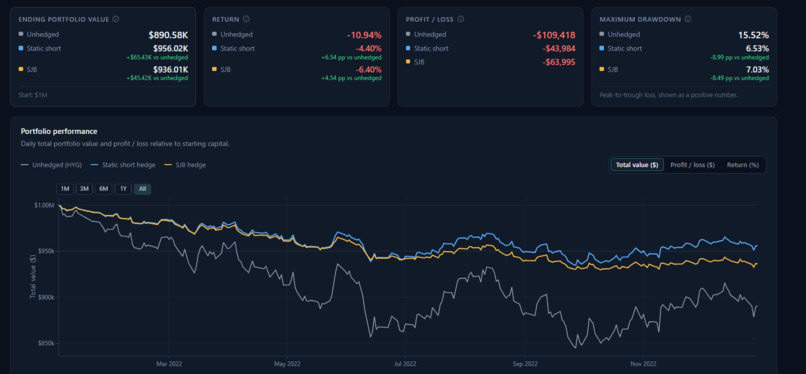Select the 1M time range button

click(x=65, y=189)
